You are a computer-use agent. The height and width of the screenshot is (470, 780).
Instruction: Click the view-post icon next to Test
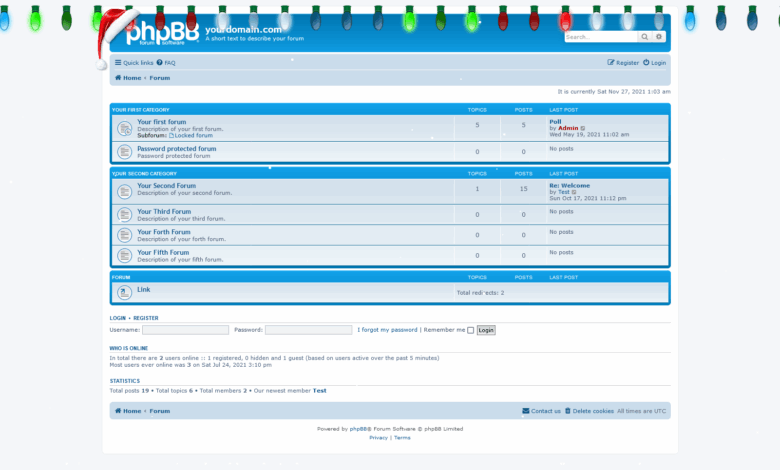pyautogui.click(x=574, y=192)
